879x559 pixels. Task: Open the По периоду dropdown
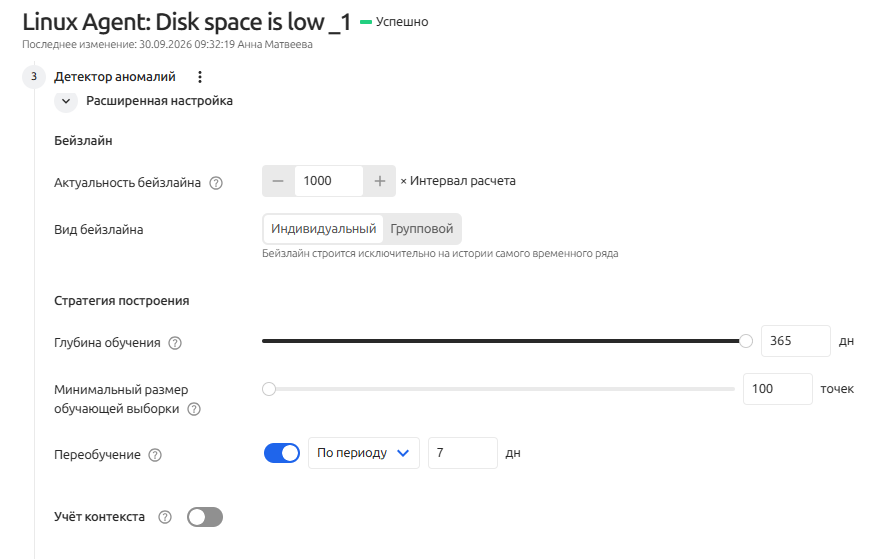click(x=364, y=453)
